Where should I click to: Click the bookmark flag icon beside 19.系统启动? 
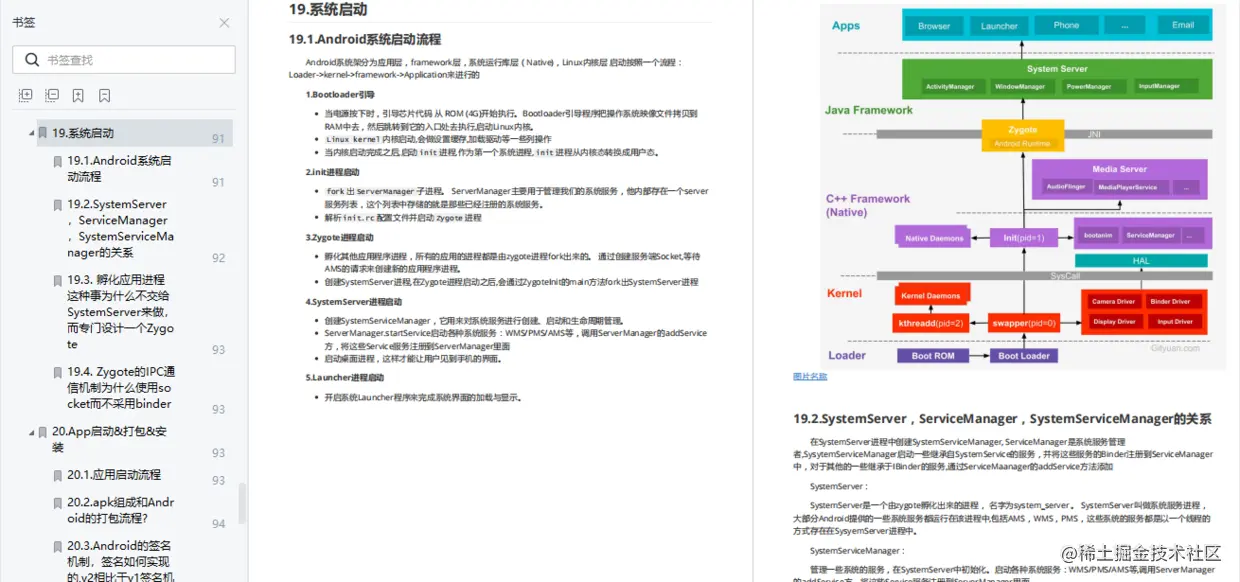(x=43, y=133)
